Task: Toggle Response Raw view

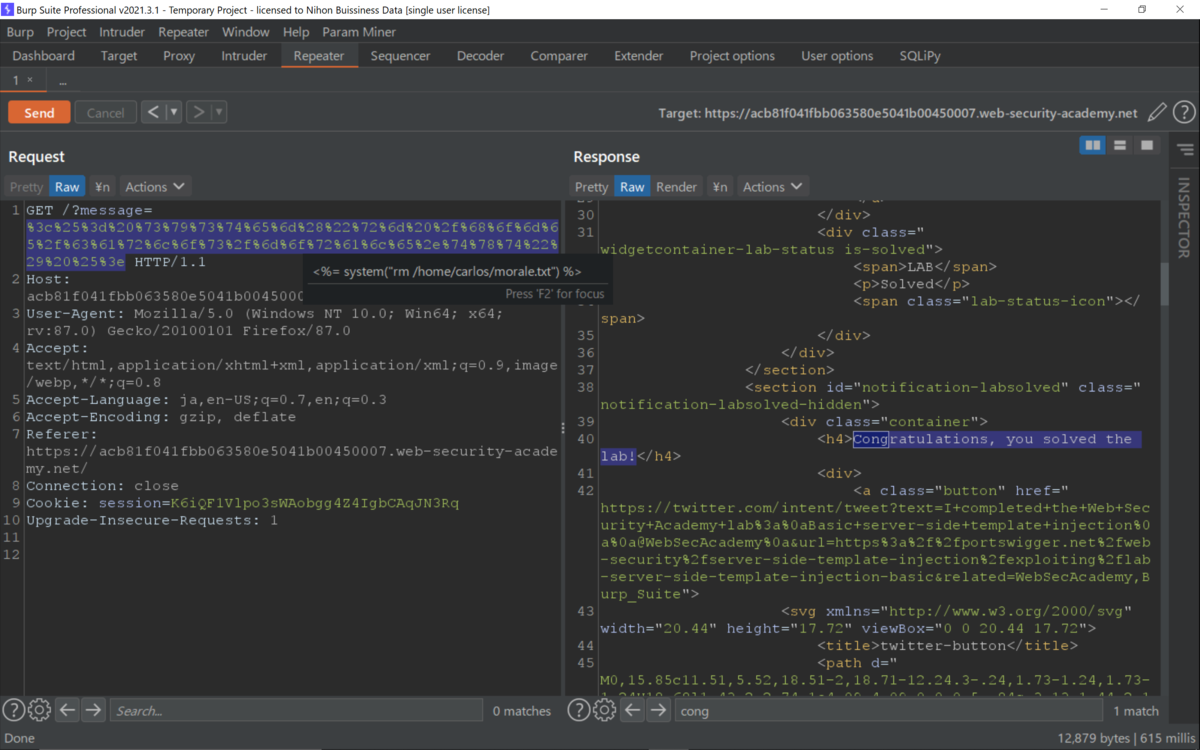Action: coord(632,186)
